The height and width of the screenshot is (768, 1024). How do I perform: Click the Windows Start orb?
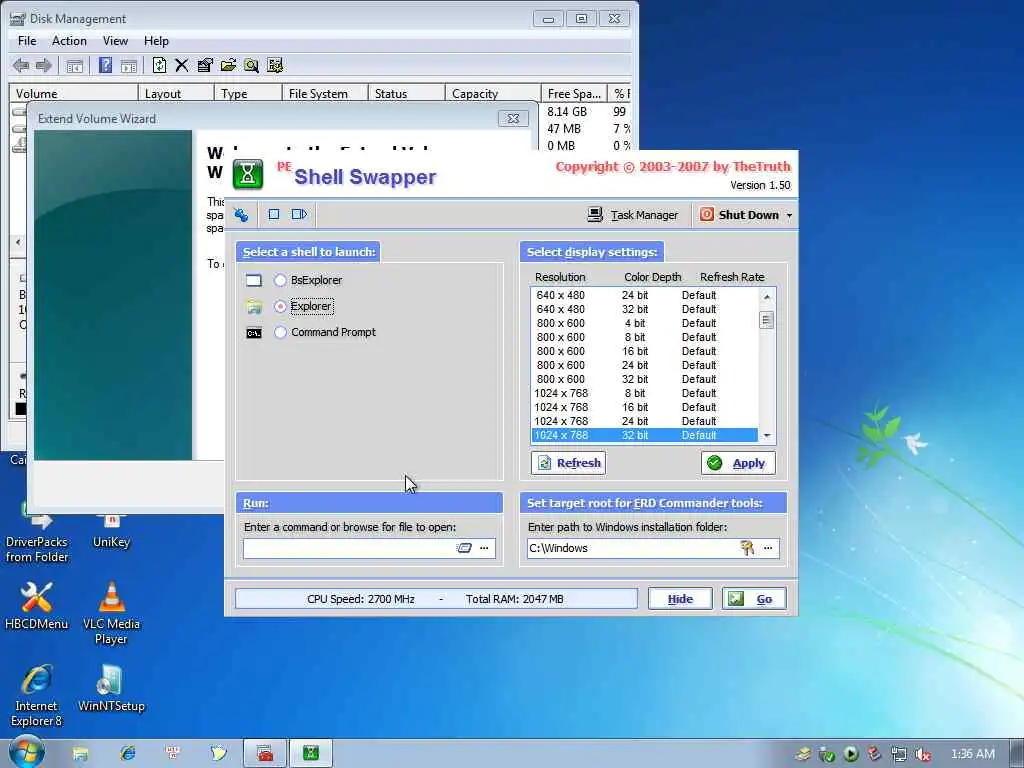(26, 752)
